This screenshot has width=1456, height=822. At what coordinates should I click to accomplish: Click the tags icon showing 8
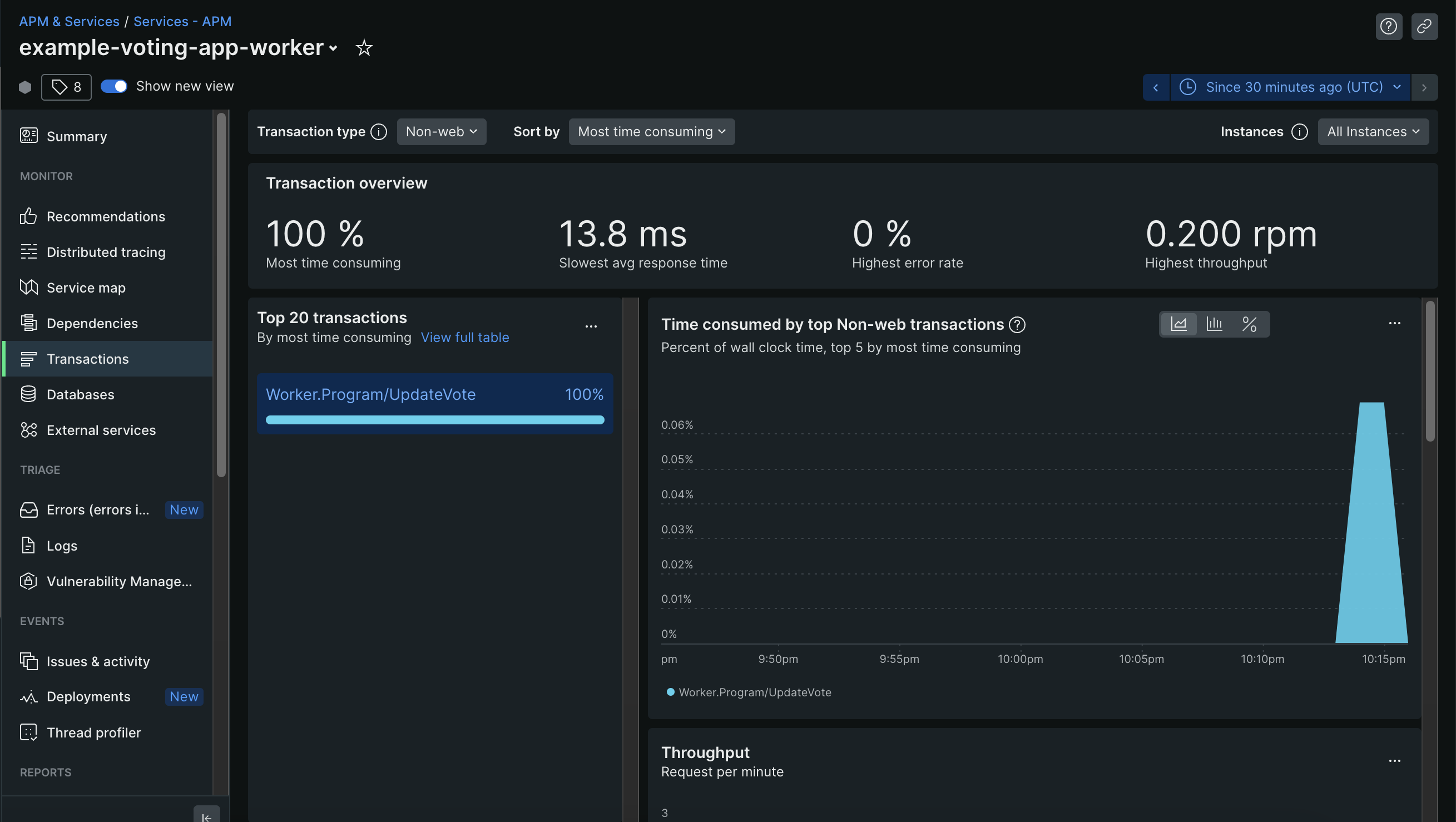coord(66,87)
